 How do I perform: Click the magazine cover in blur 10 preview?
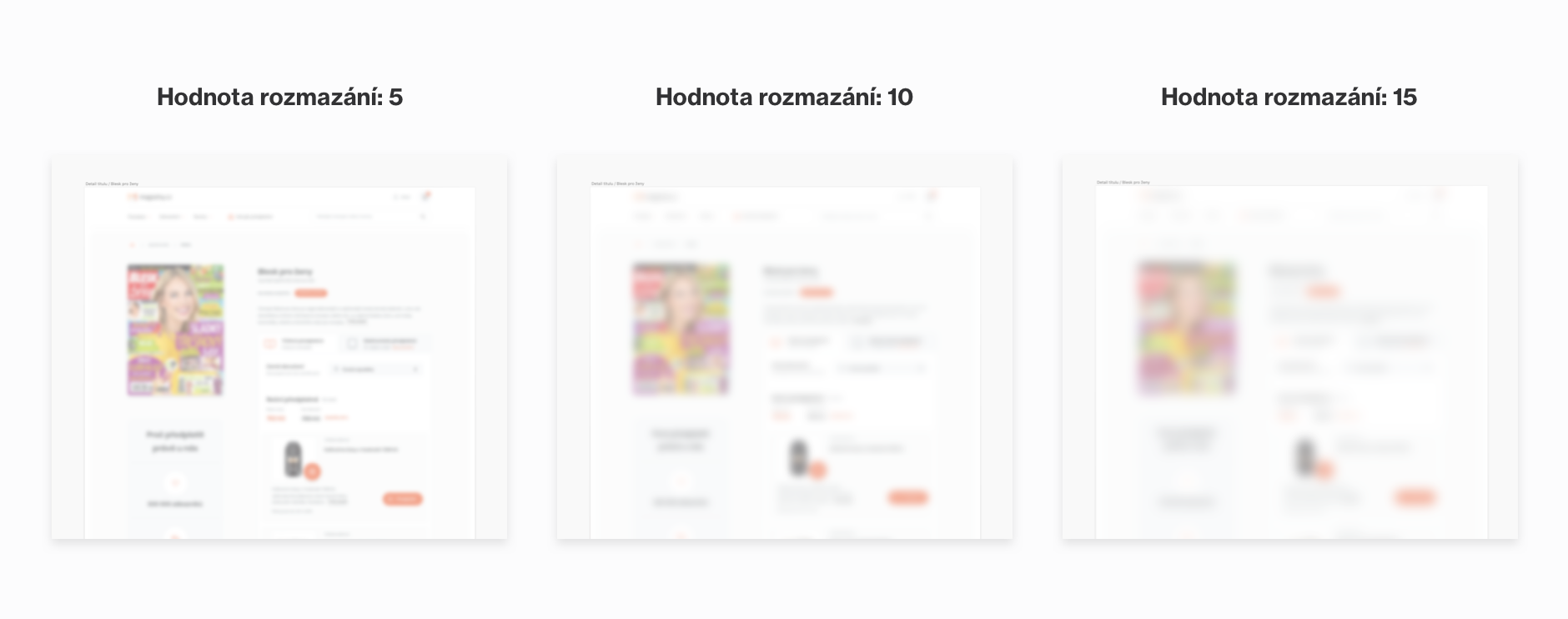coord(681,329)
